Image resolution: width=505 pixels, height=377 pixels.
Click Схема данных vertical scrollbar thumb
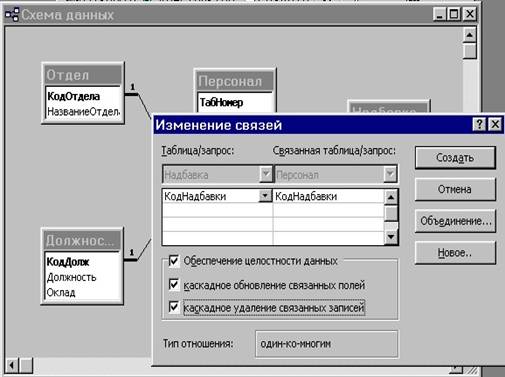470,52
